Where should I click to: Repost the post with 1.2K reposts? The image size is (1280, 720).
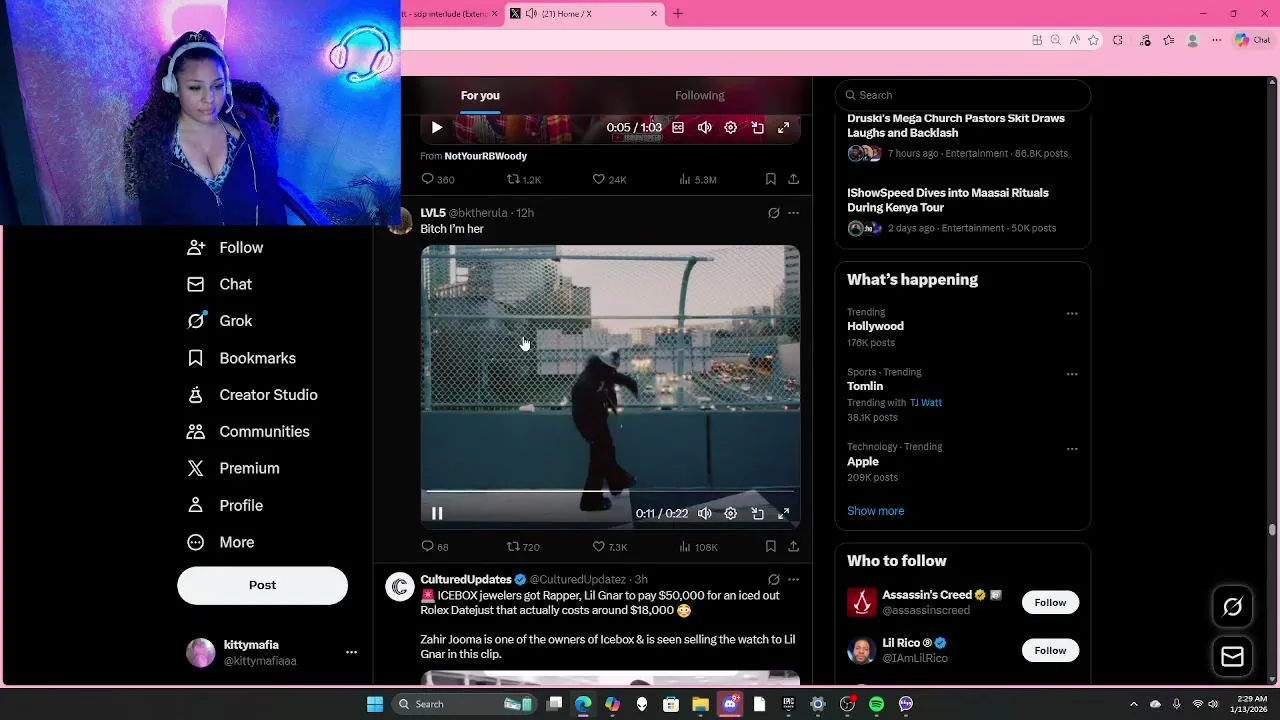click(x=524, y=179)
